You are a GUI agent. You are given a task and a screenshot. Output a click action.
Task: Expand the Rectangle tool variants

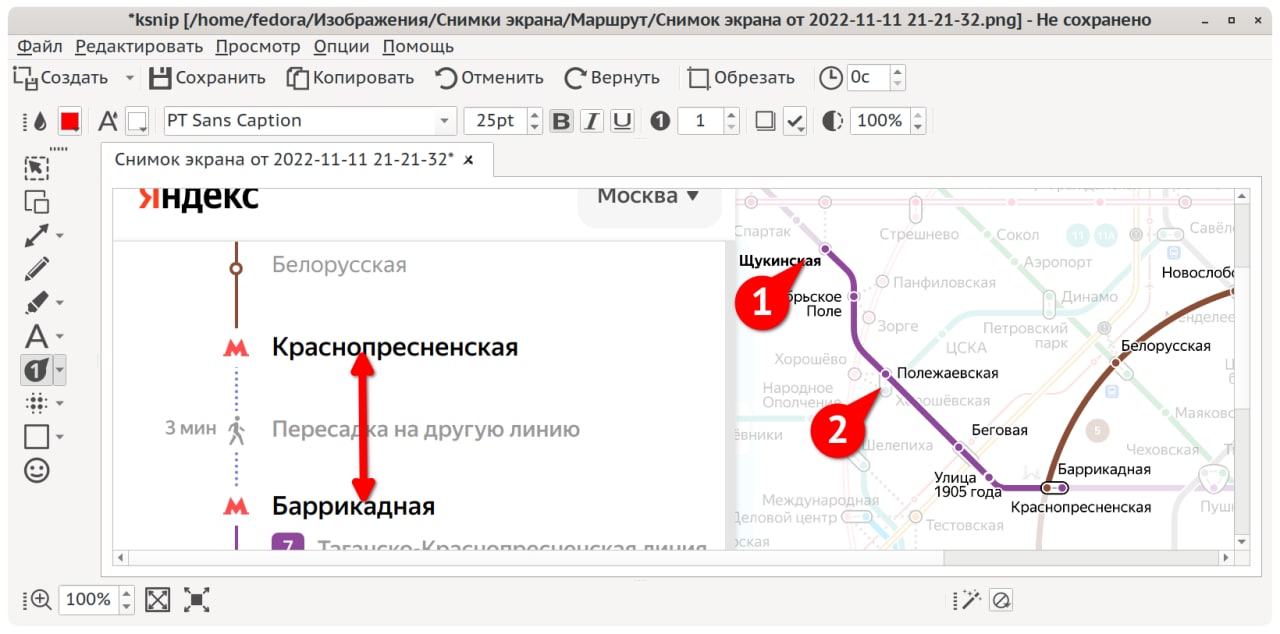coord(61,438)
